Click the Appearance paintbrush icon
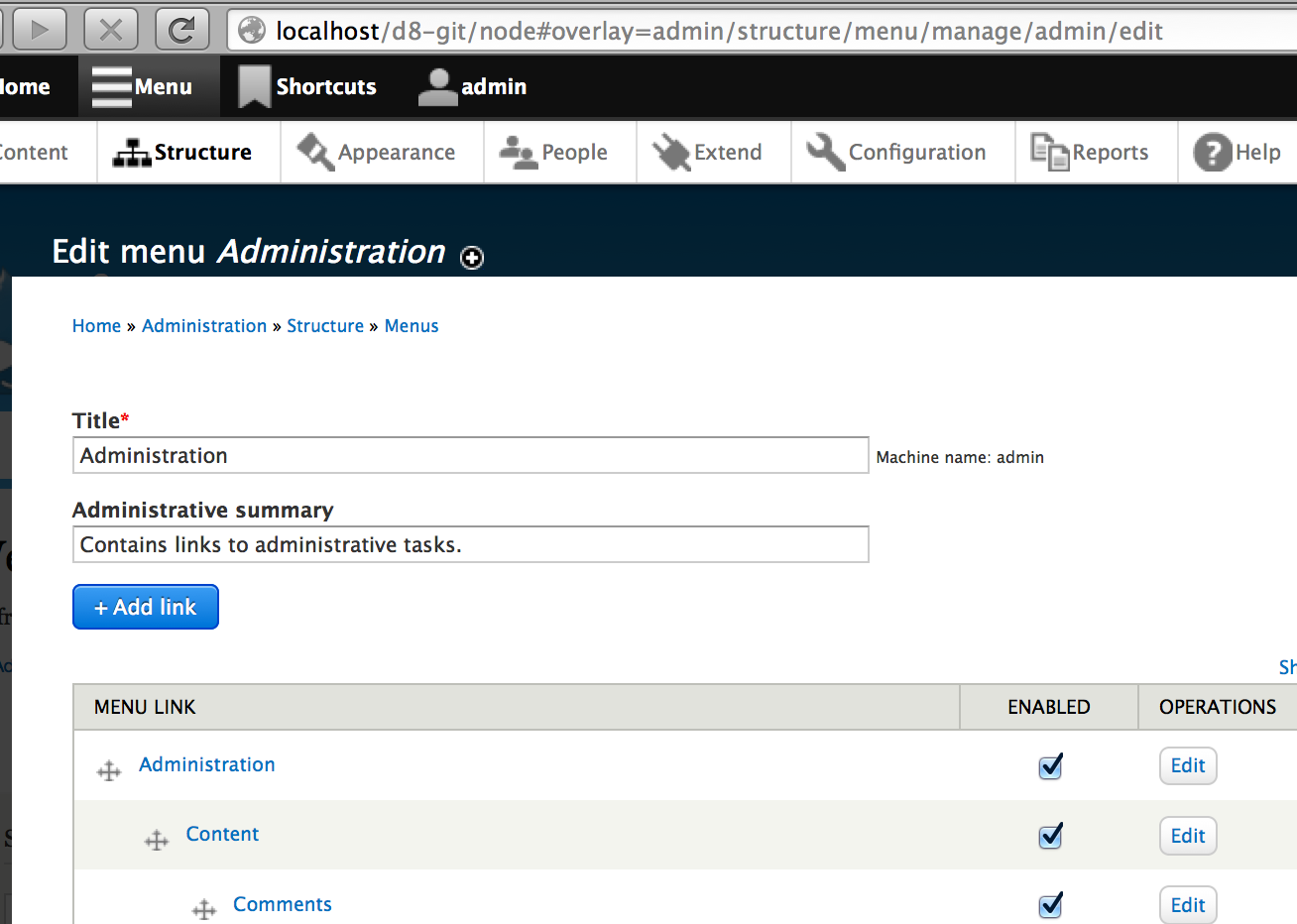1297x924 pixels. pyautogui.click(x=315, y=152)
